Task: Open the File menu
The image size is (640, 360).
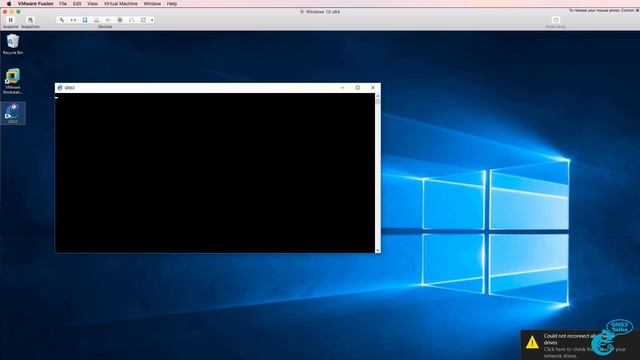Action: pyautogui.click(x=63, y=4)
